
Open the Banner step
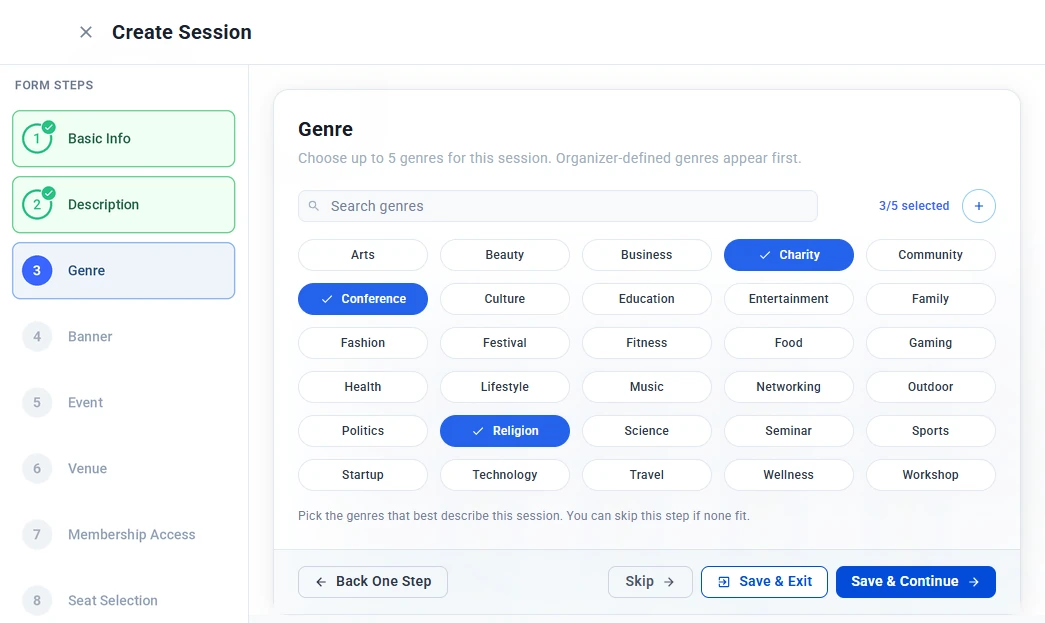123,336
